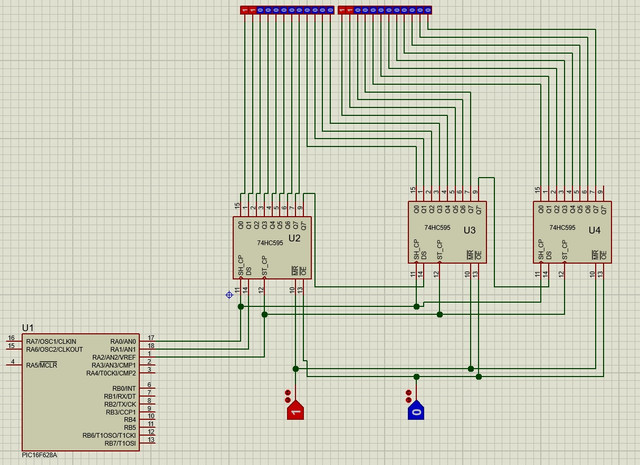
Task: Select the RA5/MCLR pin 4 on U1
Action: point(14,365)
